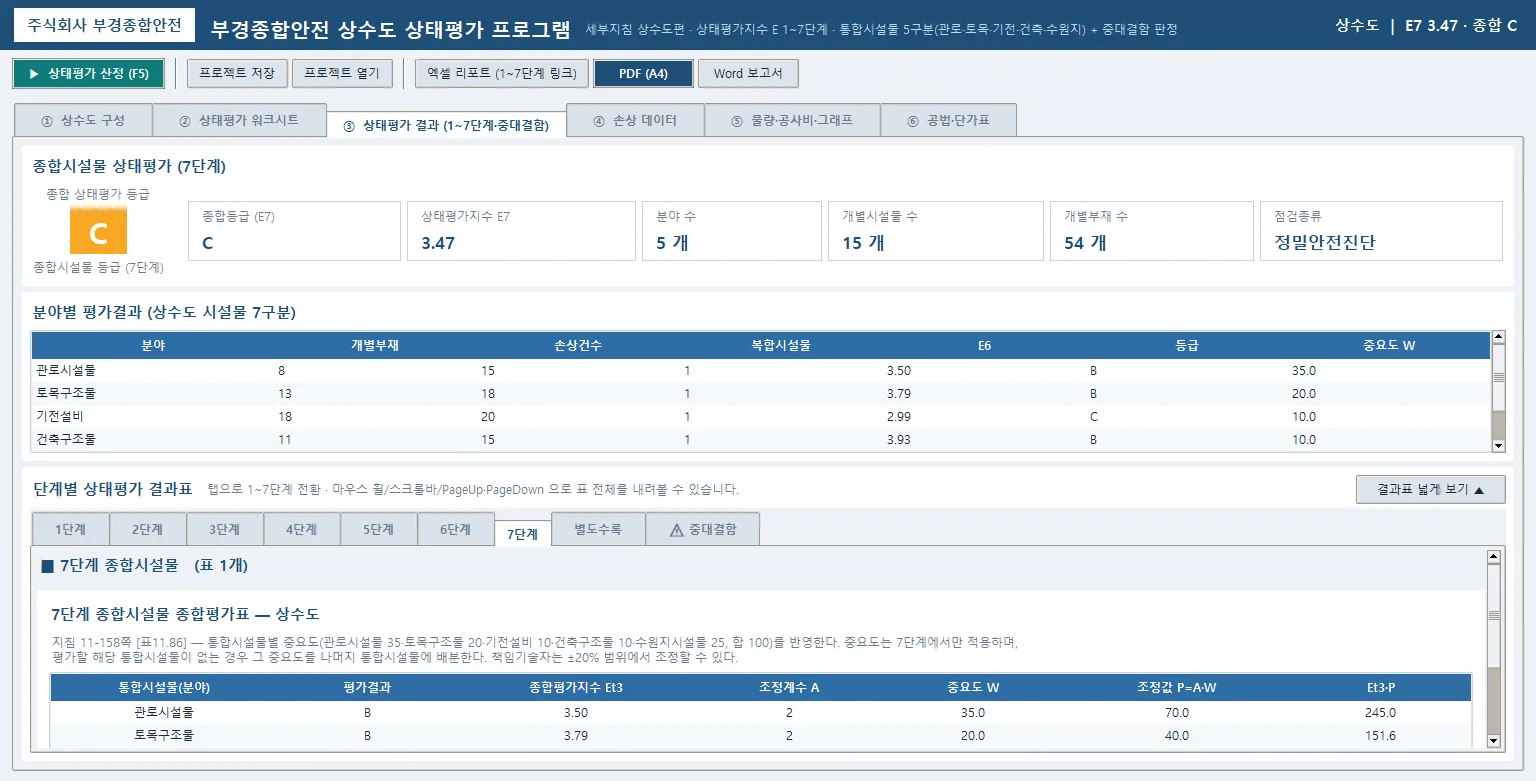1536x781 pixels.
Task: Select the 토목구조물 row in 분야별 table
Action: (x=761, y=393)
